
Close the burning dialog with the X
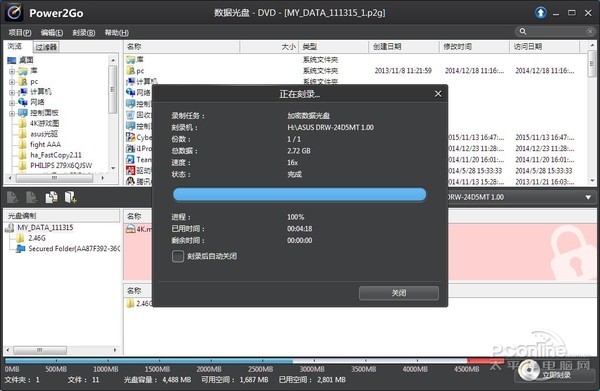[438, 94]
